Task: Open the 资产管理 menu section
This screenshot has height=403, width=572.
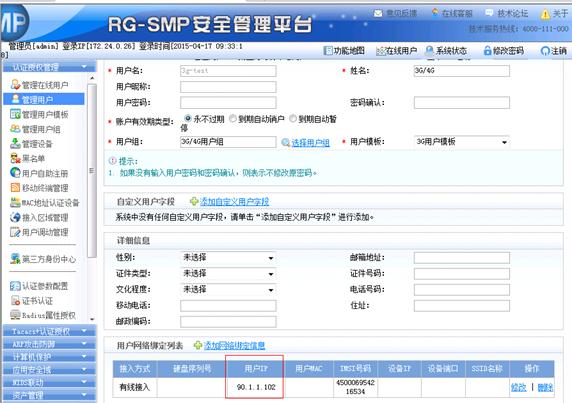Action: click(49, 395)
